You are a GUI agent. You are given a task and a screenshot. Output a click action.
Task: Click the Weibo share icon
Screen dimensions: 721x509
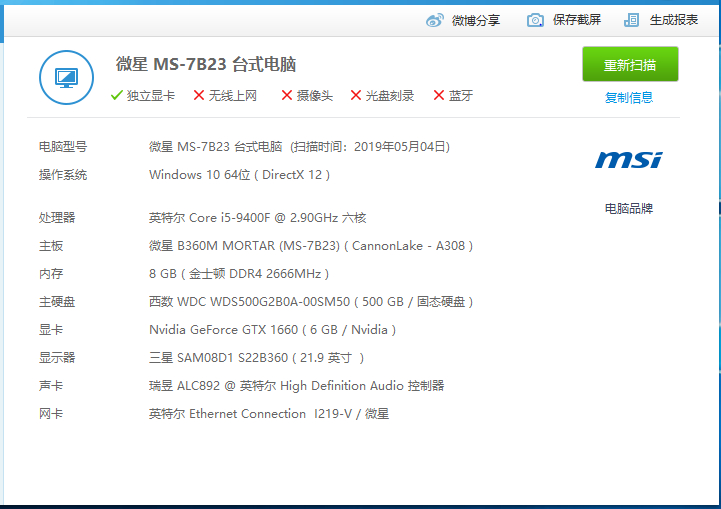[x=435, y=20]
